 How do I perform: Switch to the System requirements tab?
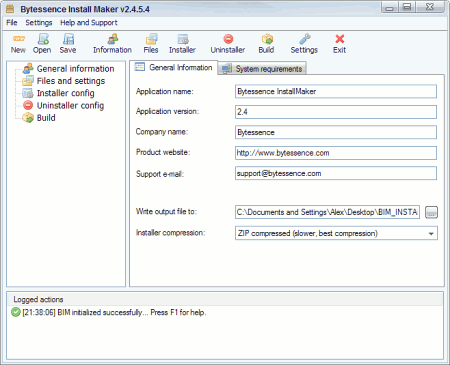[262, 69]
